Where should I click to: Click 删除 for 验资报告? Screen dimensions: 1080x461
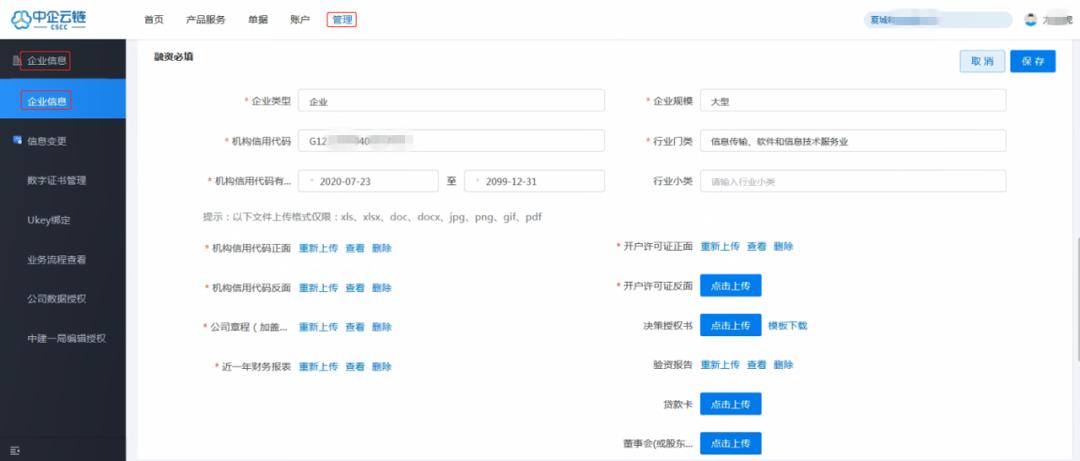[783, 365]
